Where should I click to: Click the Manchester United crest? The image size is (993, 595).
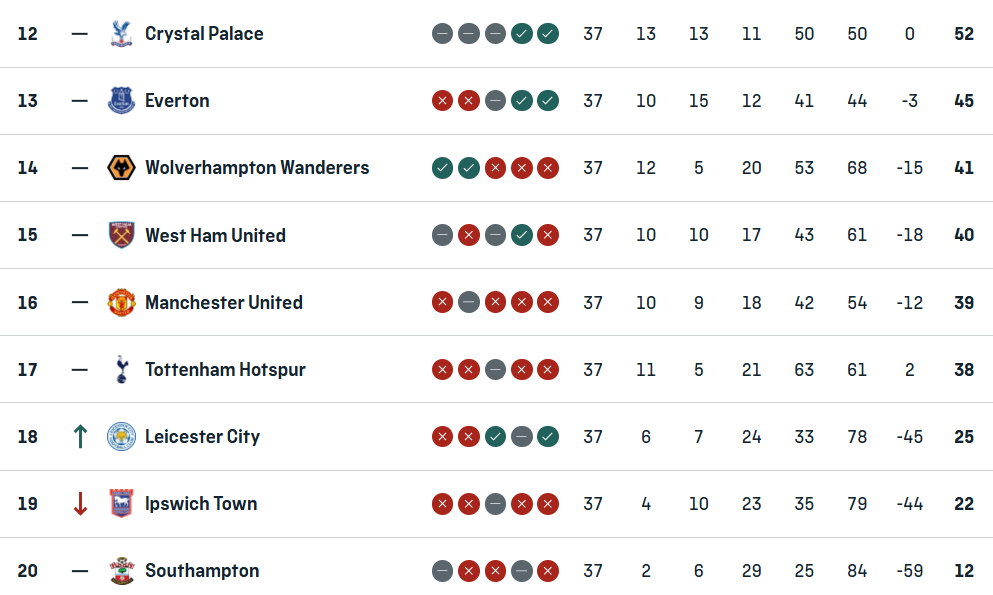pyautogui.click(x=121, y=302)
